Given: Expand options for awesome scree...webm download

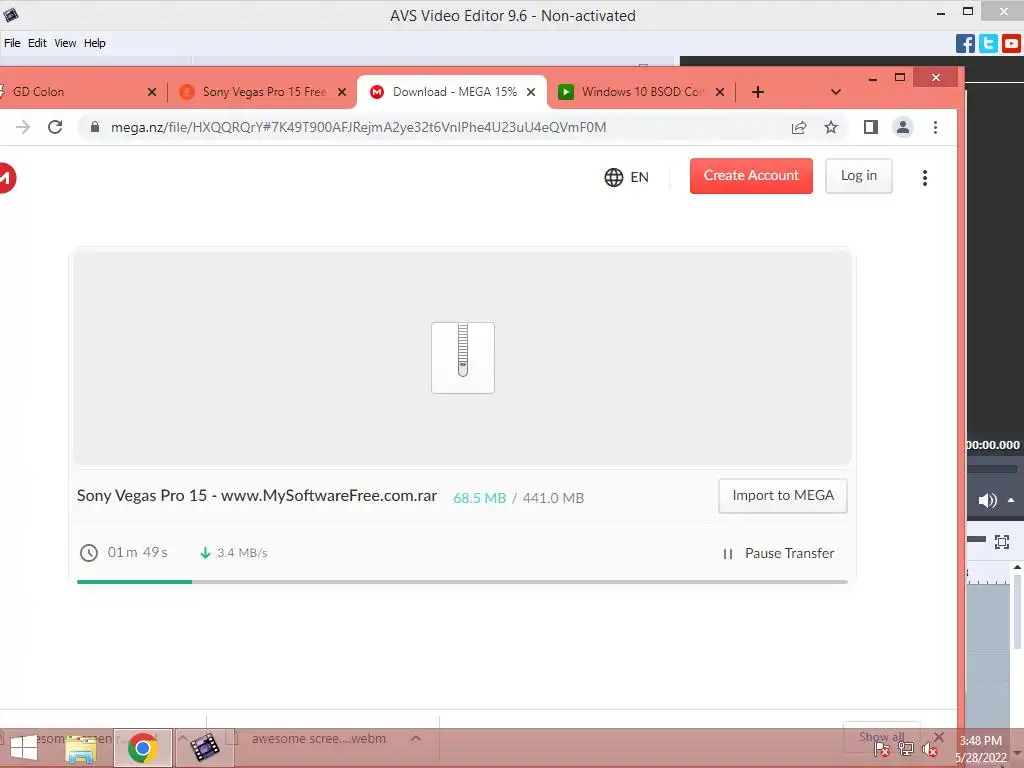Looking at the screenshot, I should pos(415,739).
